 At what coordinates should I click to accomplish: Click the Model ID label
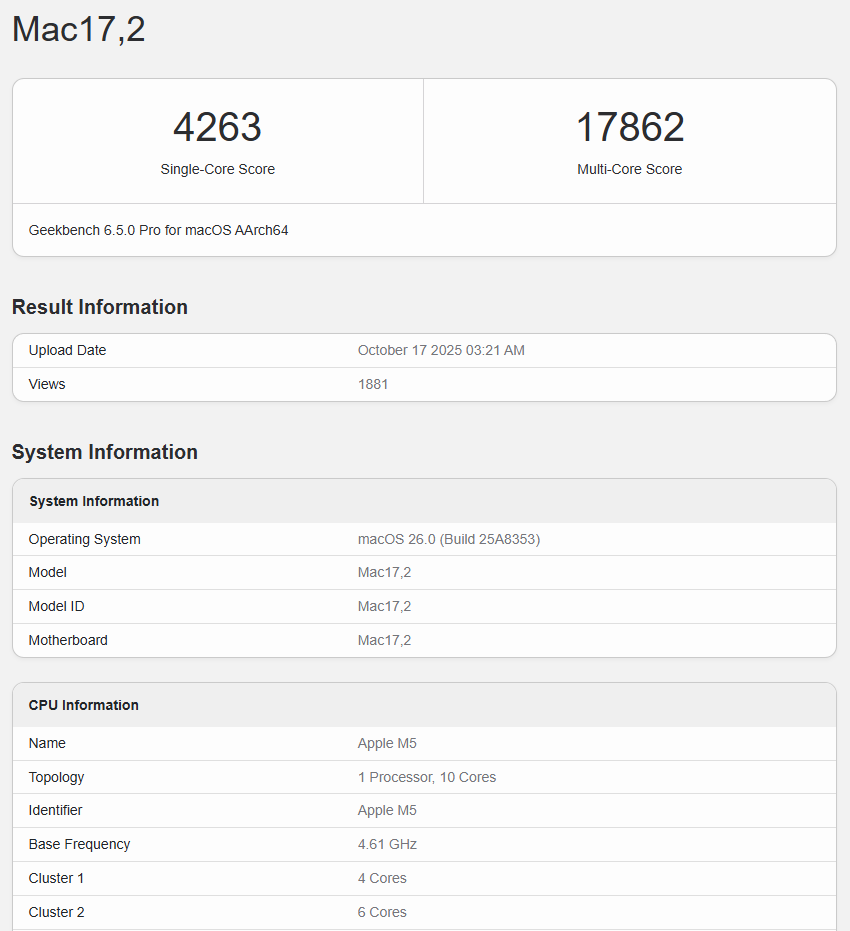56,606
